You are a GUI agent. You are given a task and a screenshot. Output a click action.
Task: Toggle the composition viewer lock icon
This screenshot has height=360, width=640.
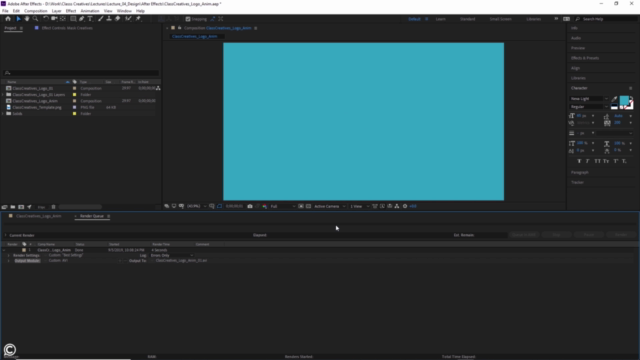(x=179, y=28)
